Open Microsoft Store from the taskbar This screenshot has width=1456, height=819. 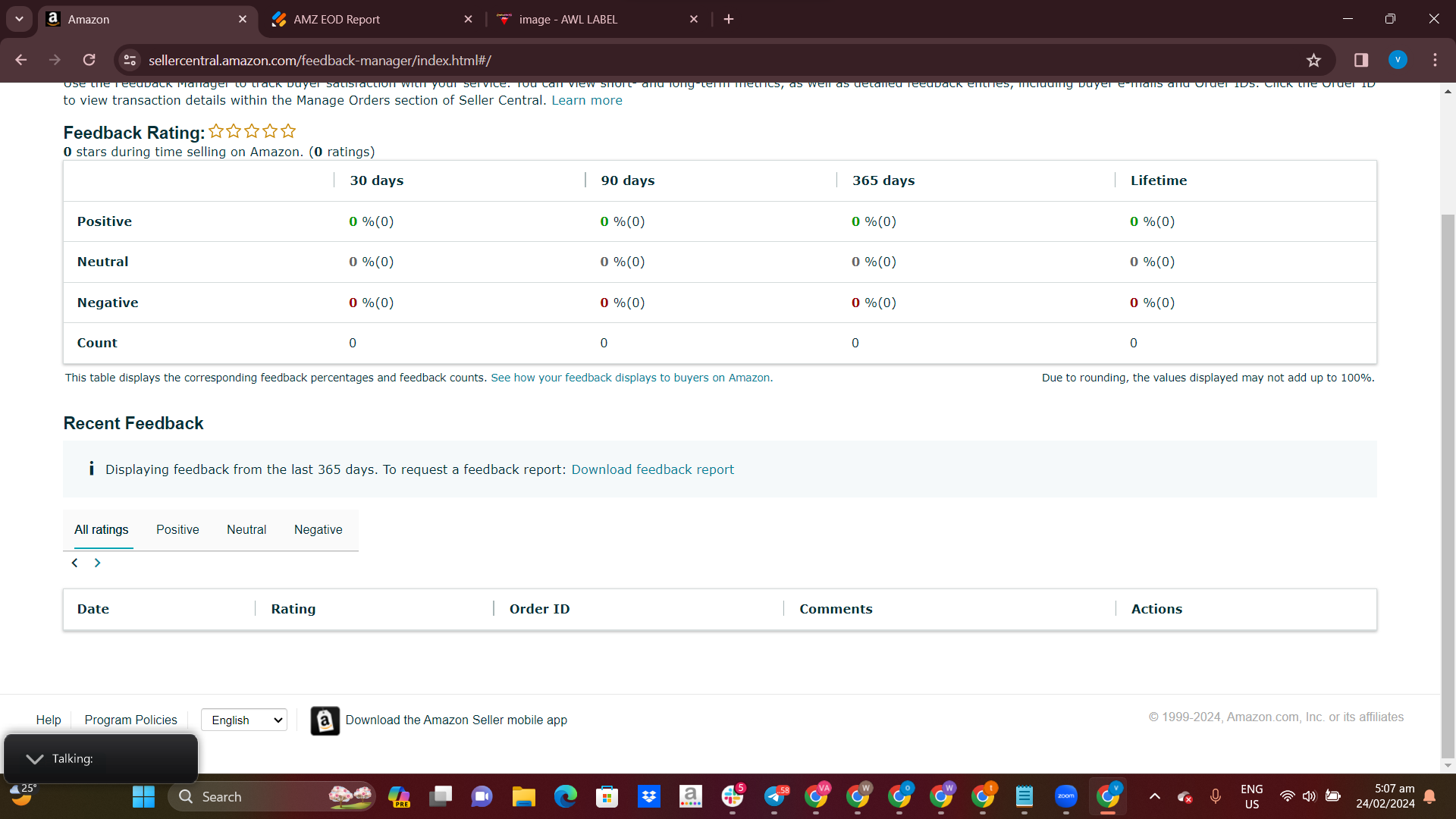(607, 797)
